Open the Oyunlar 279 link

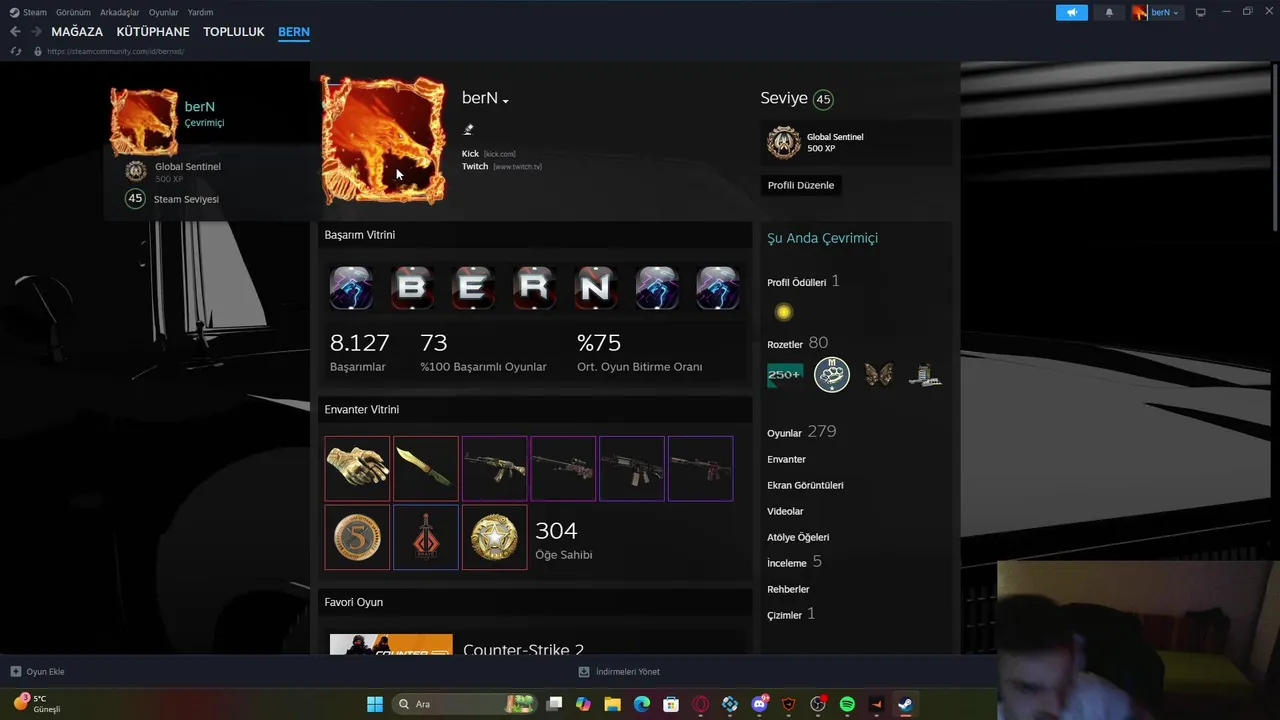tap(801, 432)
